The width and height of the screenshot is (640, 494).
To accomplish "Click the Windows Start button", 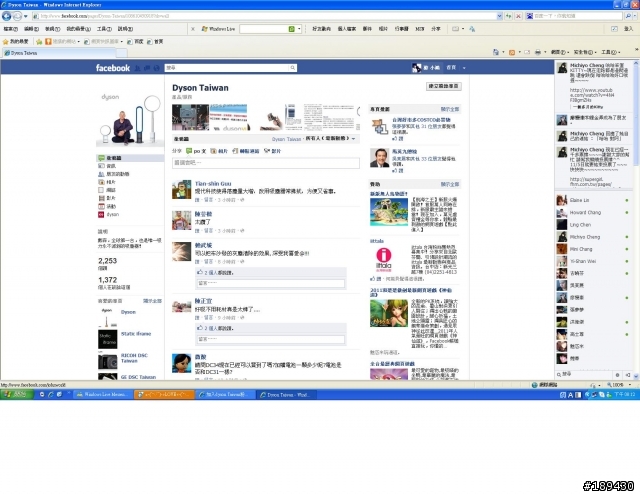I will click(17, 394).
